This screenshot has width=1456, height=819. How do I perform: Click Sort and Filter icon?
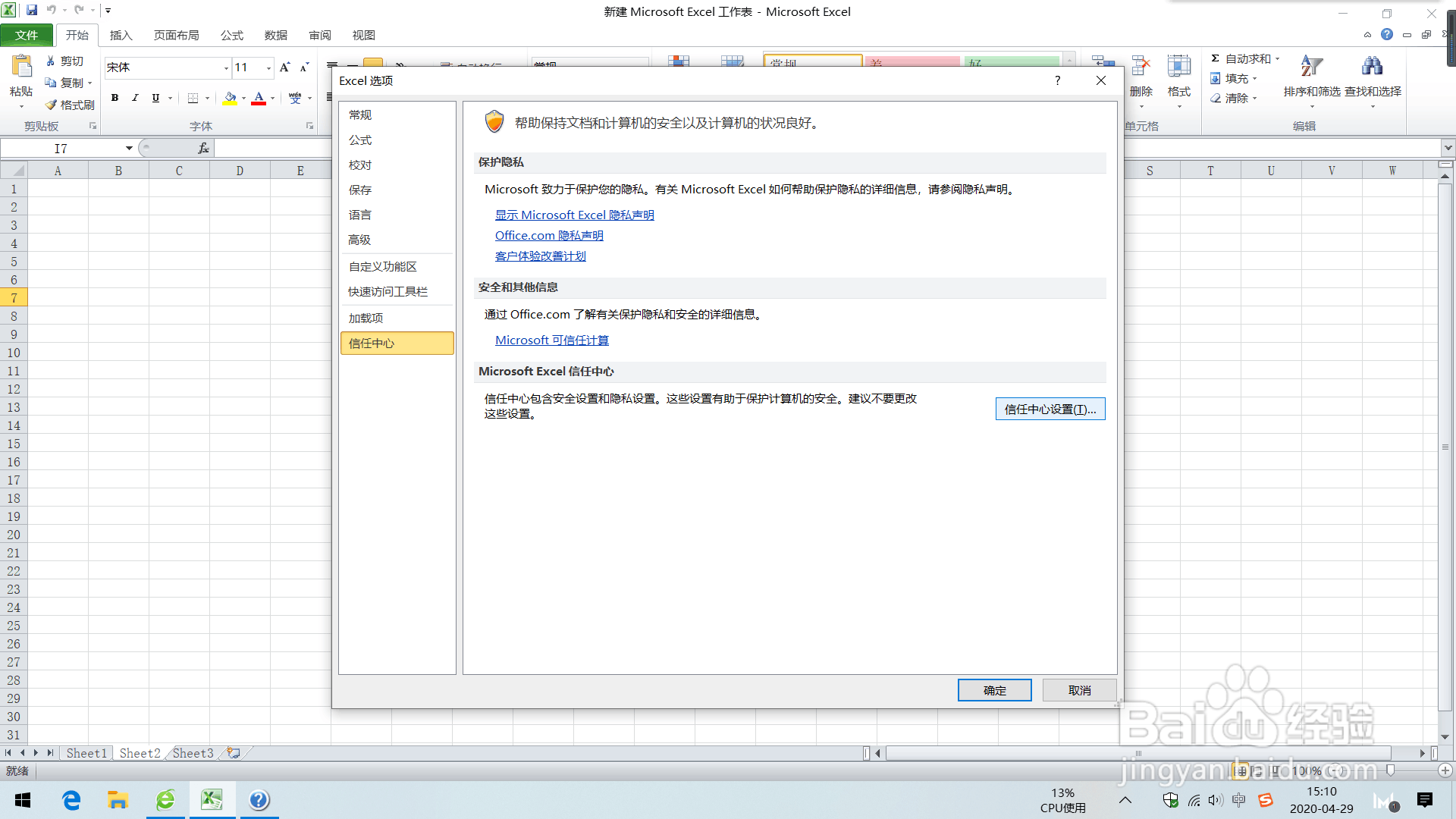[x=1312, y=67]
